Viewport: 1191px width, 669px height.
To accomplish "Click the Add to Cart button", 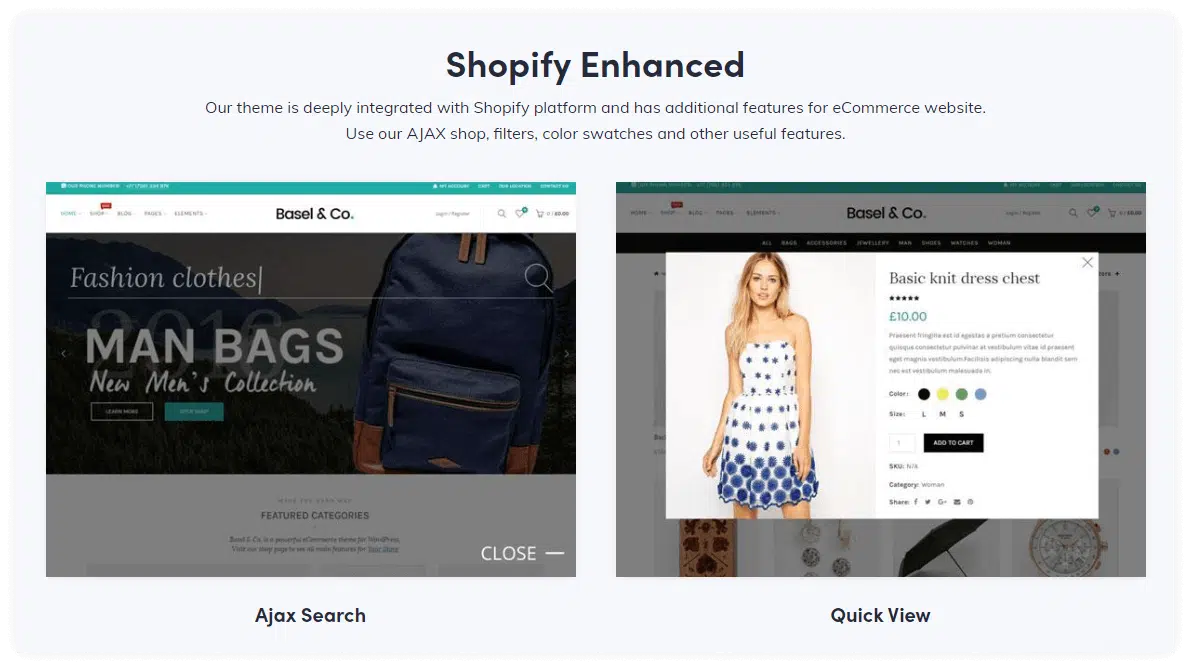I will coord(953,443).
